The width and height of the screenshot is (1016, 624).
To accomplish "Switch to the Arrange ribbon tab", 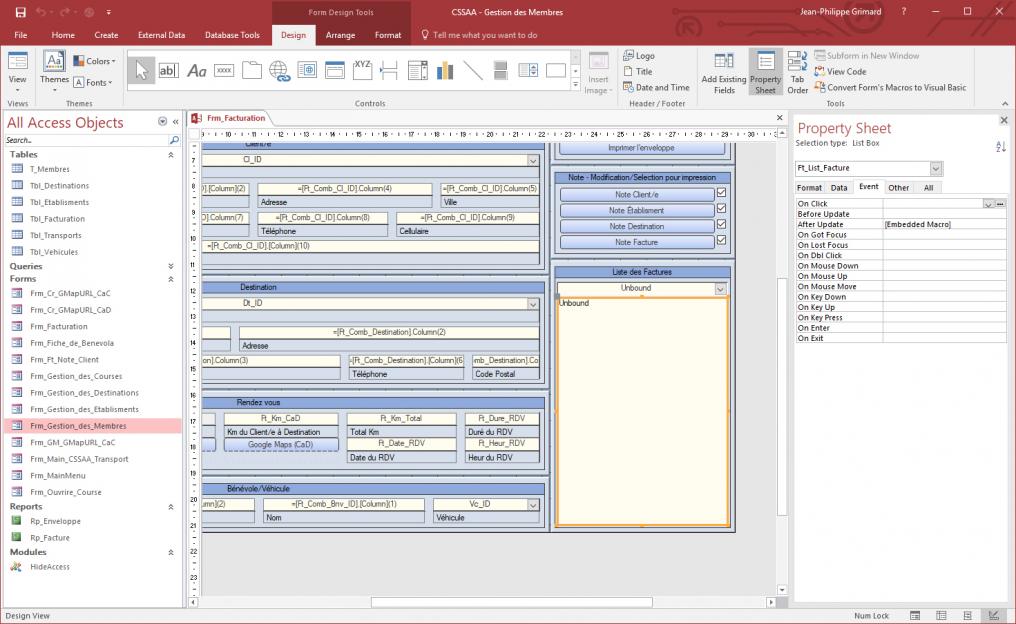I will click(340, 35).
